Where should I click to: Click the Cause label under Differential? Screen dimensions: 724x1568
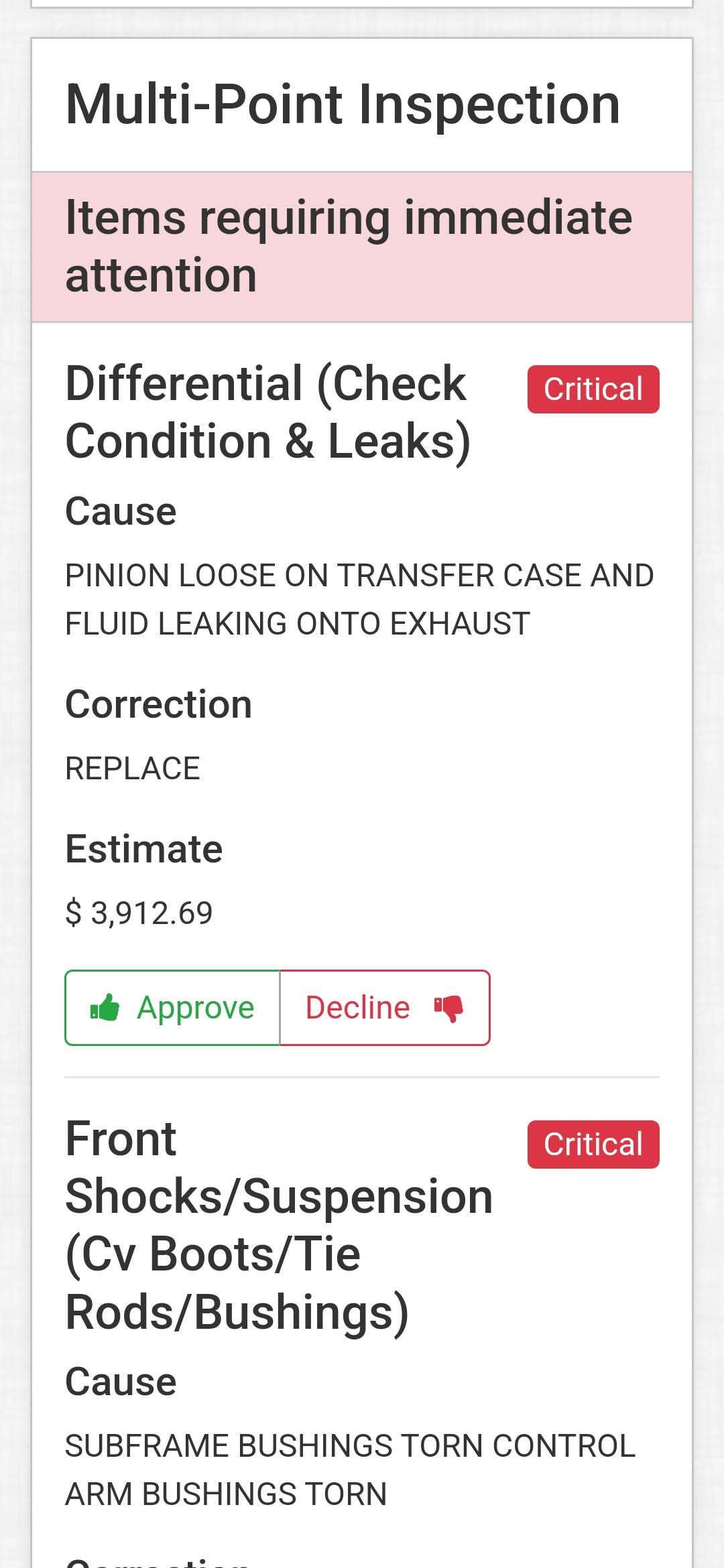(121, 511)
